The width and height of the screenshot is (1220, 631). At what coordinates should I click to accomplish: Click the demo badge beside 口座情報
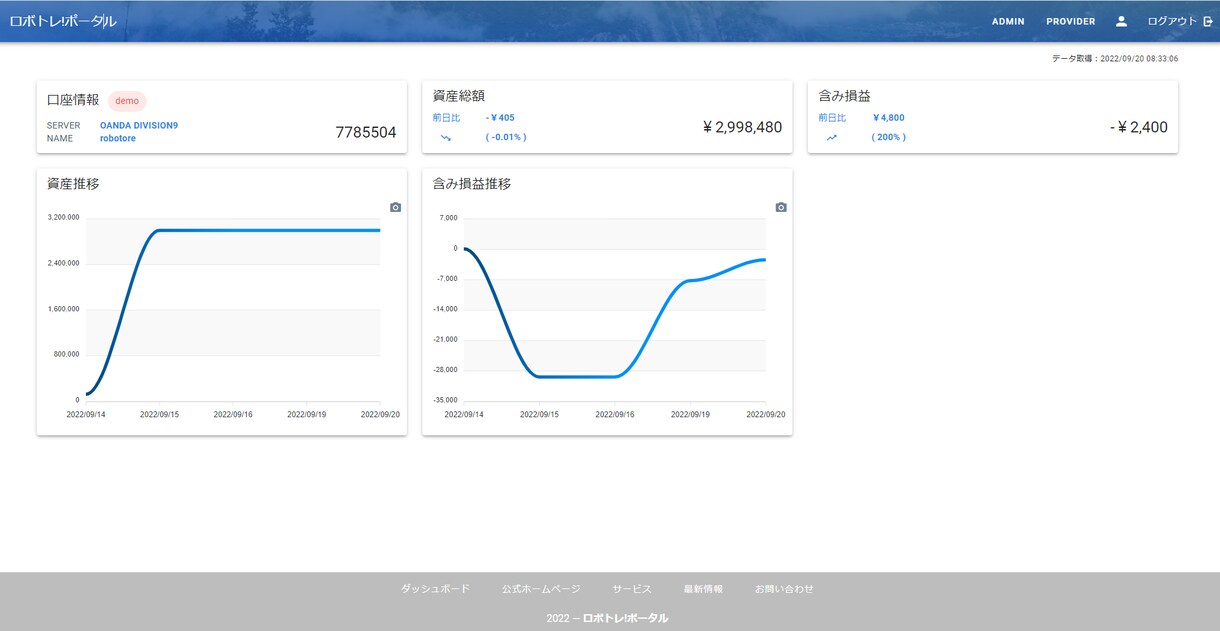click(x=127, y=101)
